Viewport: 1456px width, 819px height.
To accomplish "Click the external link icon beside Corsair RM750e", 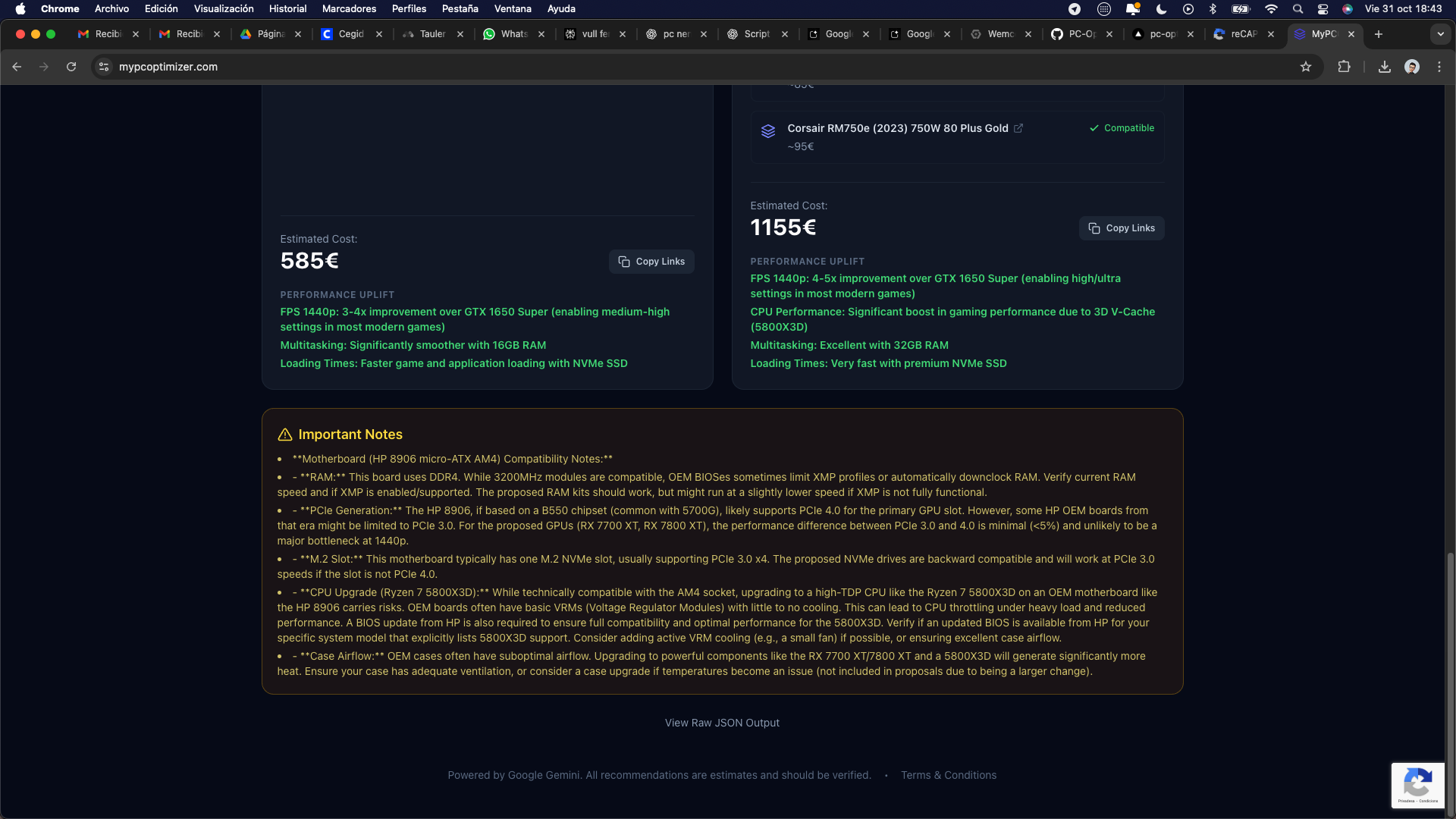I will pyautogui.click(x=1018, y=128).
